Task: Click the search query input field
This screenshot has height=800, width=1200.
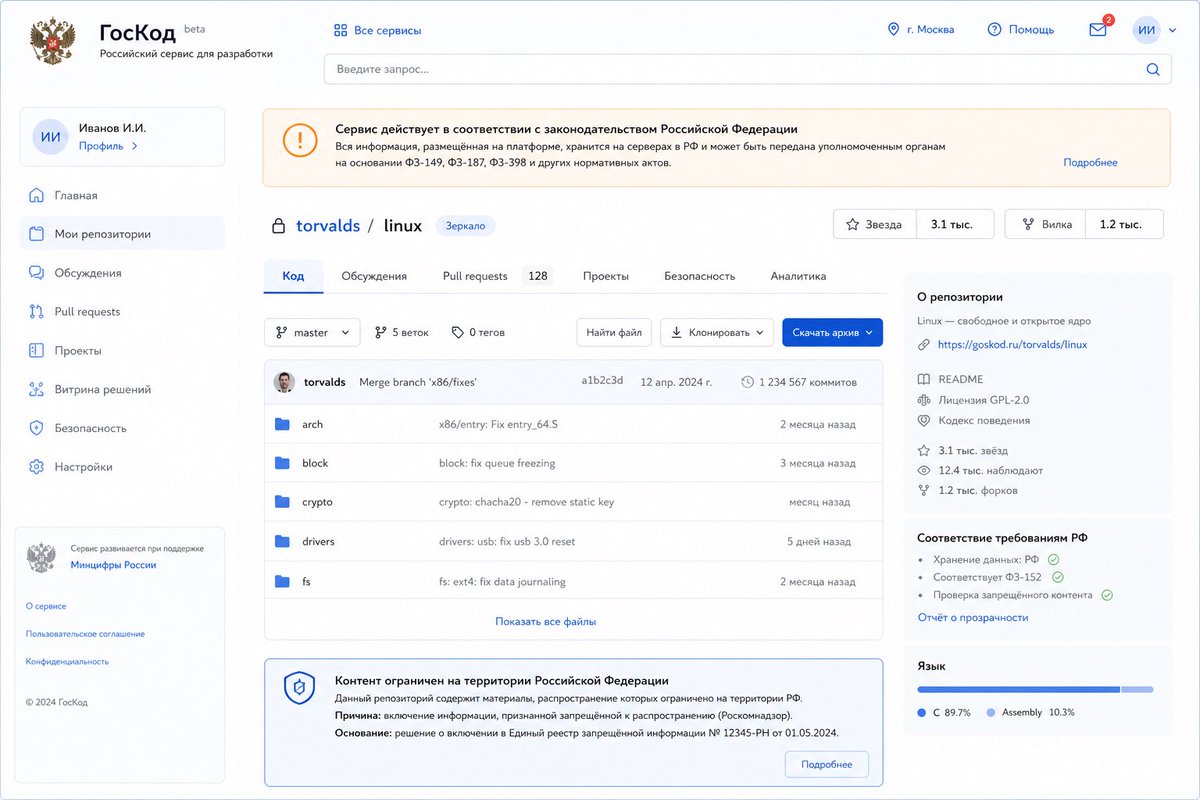Action: pos(747,69)
